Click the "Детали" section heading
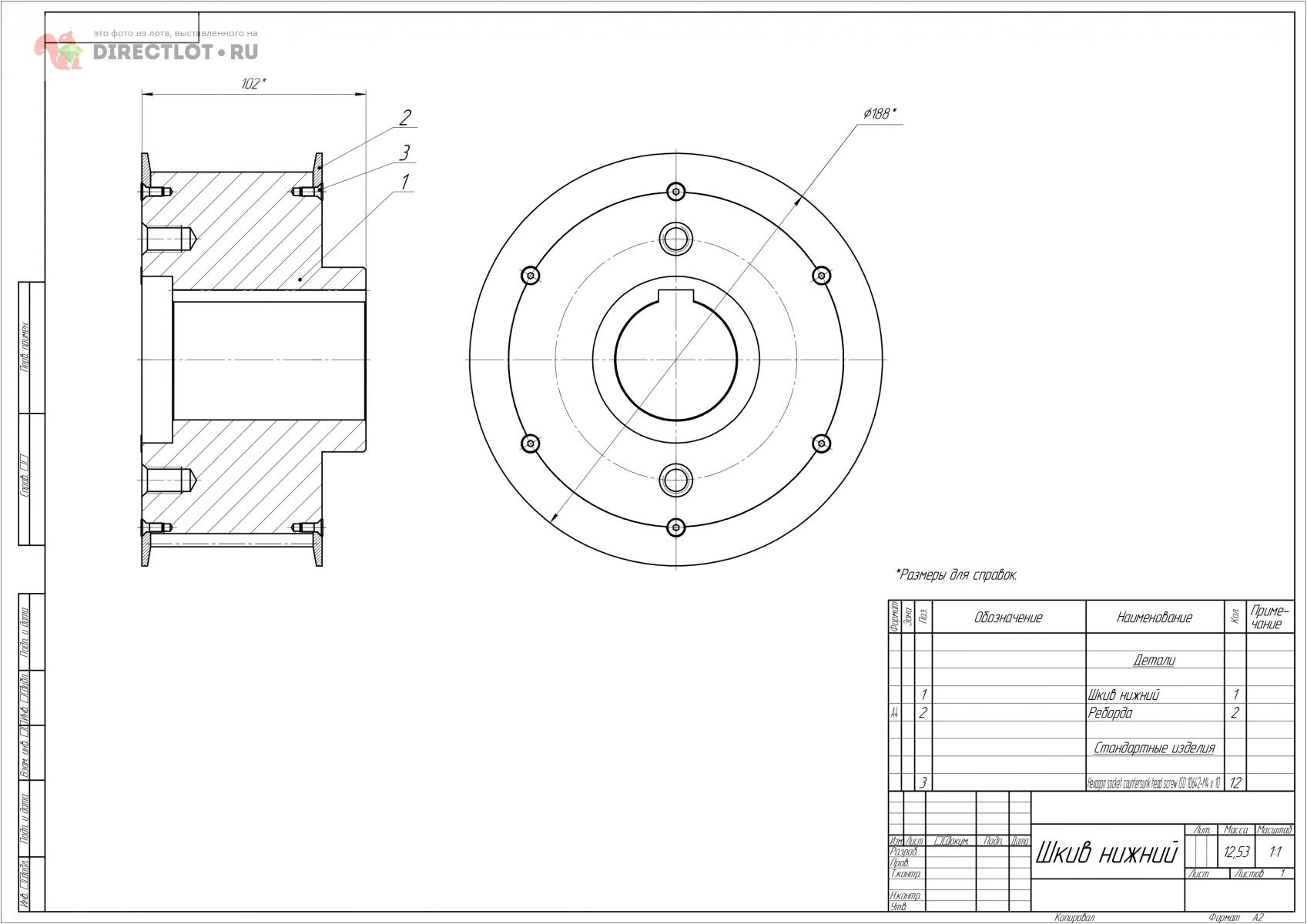Image resolution: width=1307 pixels, height=924 pixels. click(x=1154, y=660)
